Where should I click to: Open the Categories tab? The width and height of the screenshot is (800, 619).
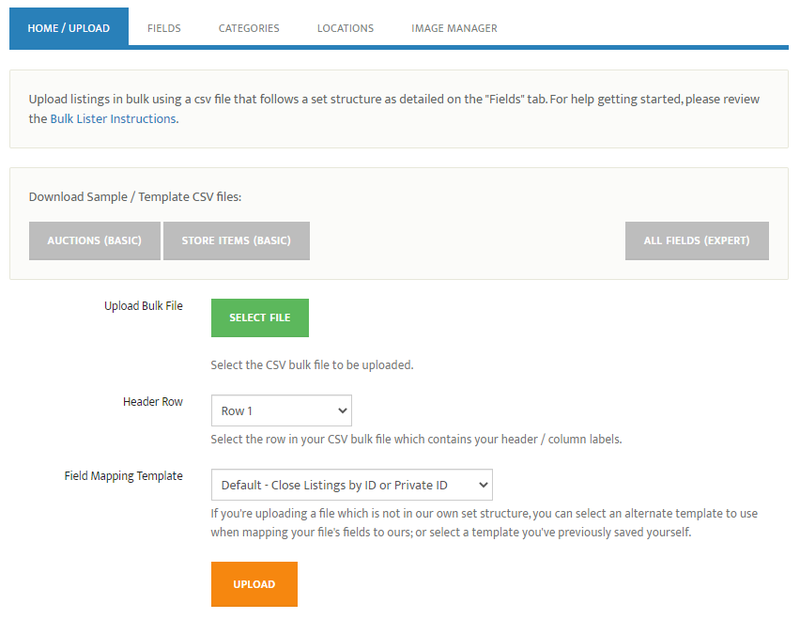[x=249, y=28]
